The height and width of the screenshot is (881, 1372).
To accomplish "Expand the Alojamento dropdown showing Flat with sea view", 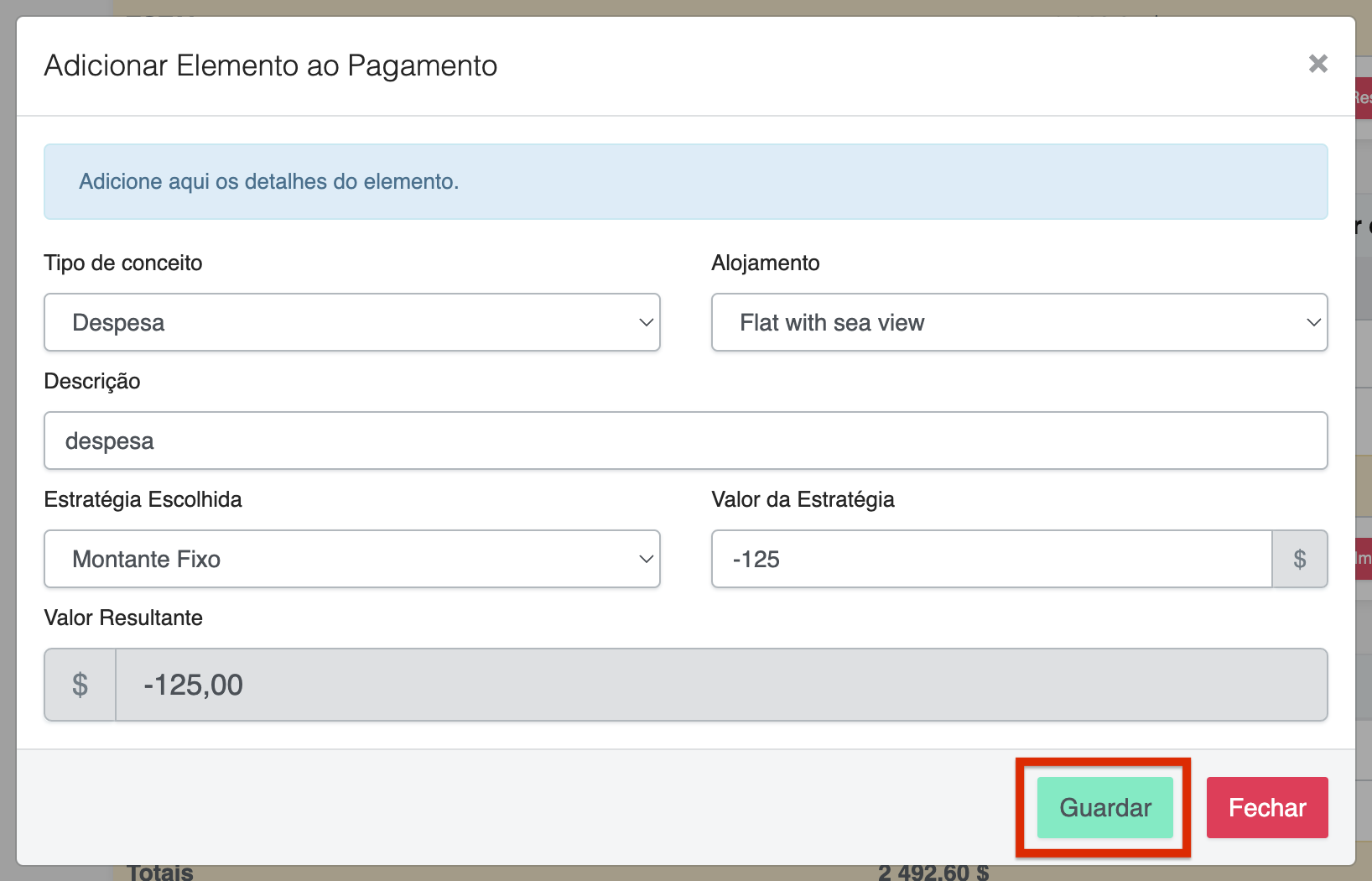I will (1019, 322).
